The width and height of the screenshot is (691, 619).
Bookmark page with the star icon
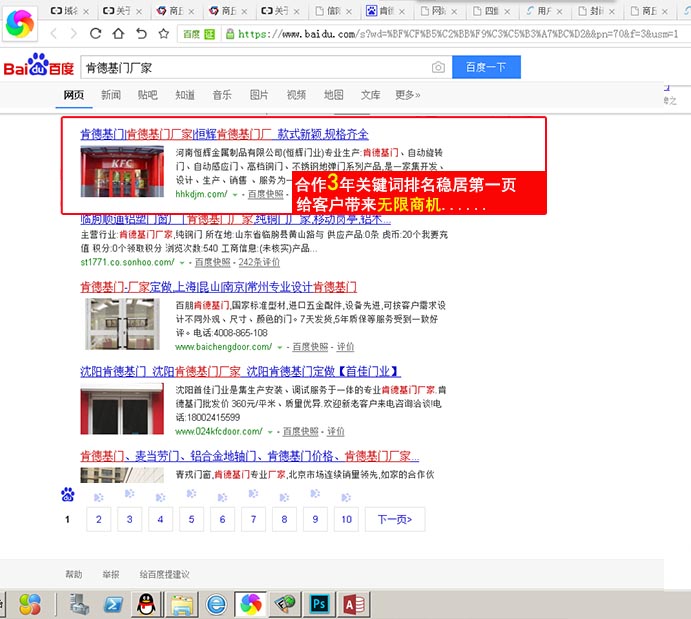coord(164,33)
